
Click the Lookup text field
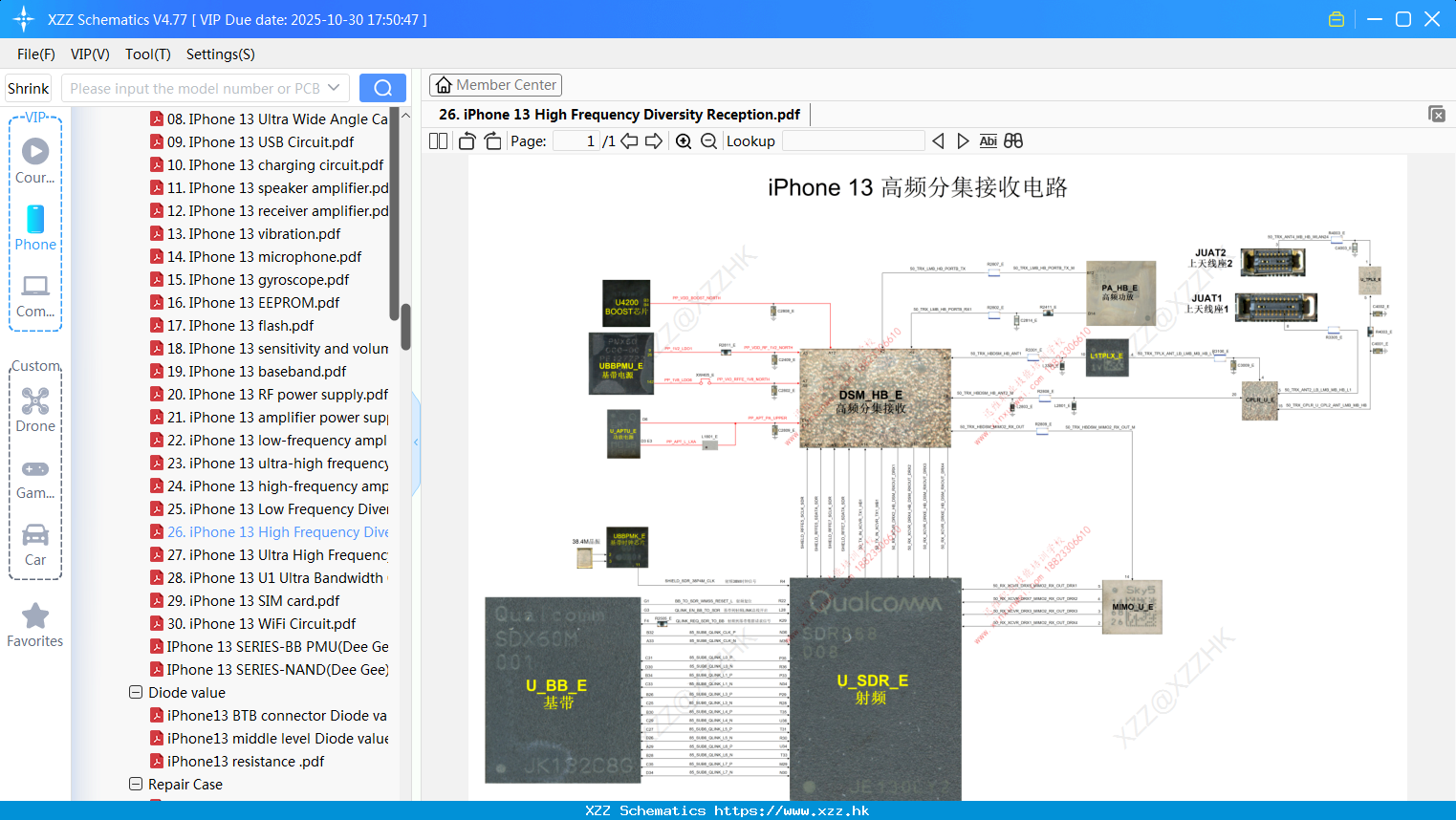854,140
